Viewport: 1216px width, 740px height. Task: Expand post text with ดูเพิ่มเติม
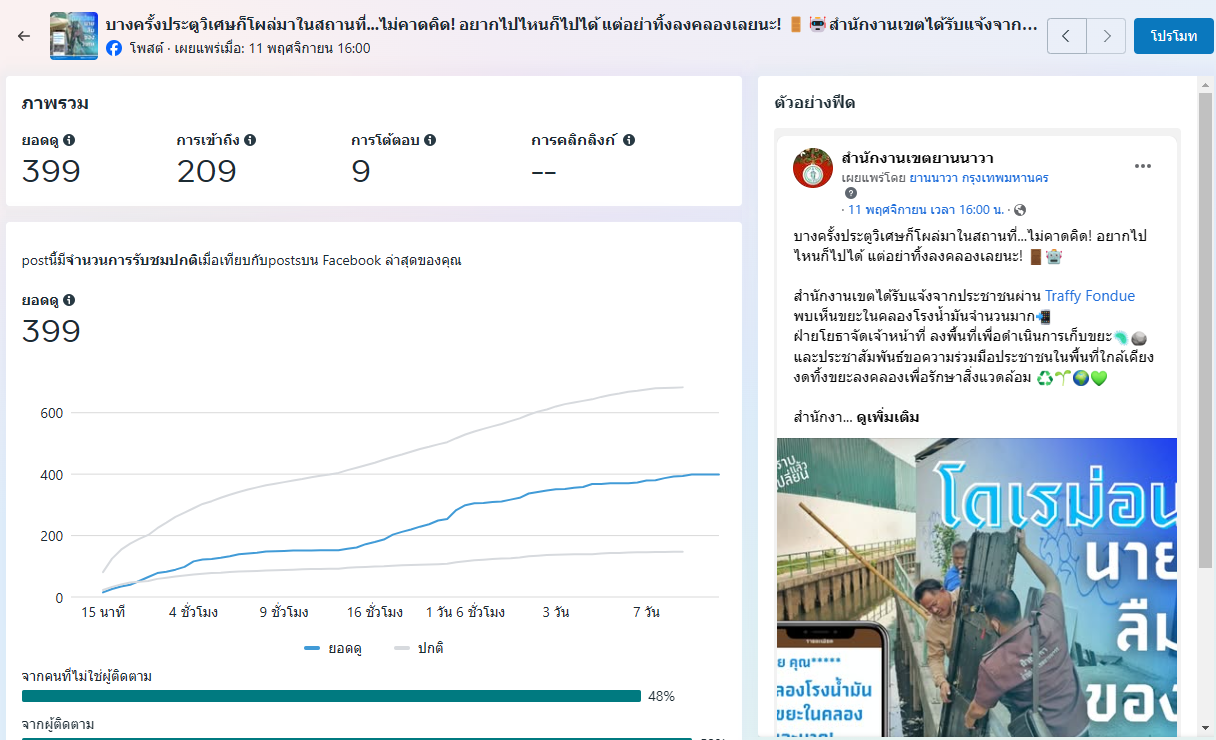tap(887, 417)
